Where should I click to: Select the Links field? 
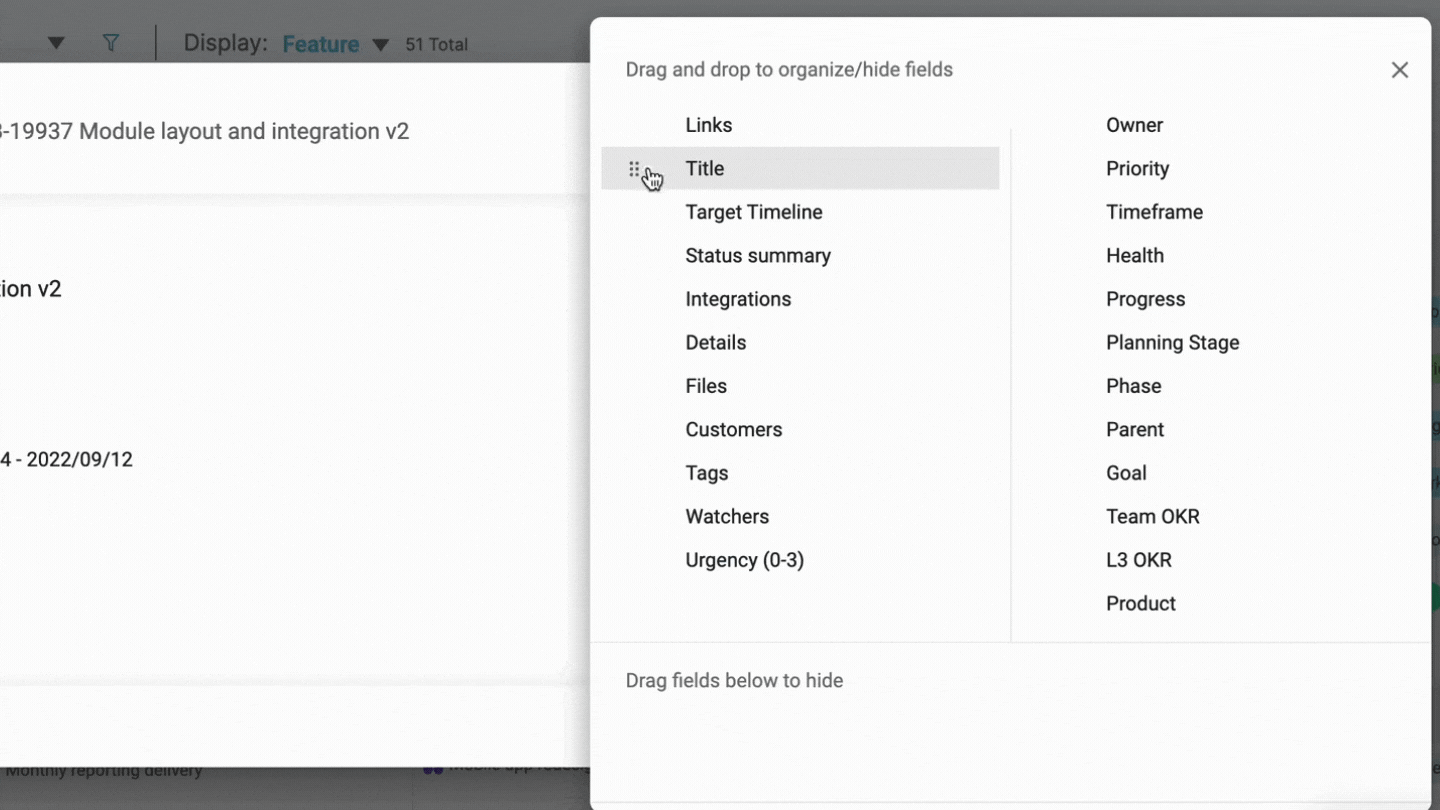coord(708,125)
